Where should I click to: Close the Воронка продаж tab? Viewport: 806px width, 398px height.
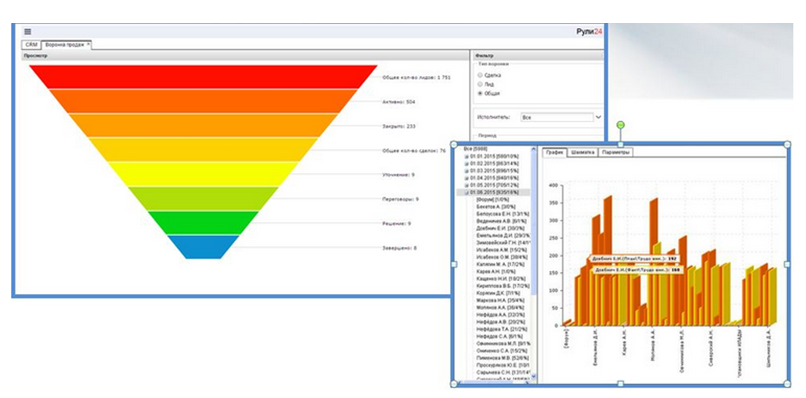[88, 44]
